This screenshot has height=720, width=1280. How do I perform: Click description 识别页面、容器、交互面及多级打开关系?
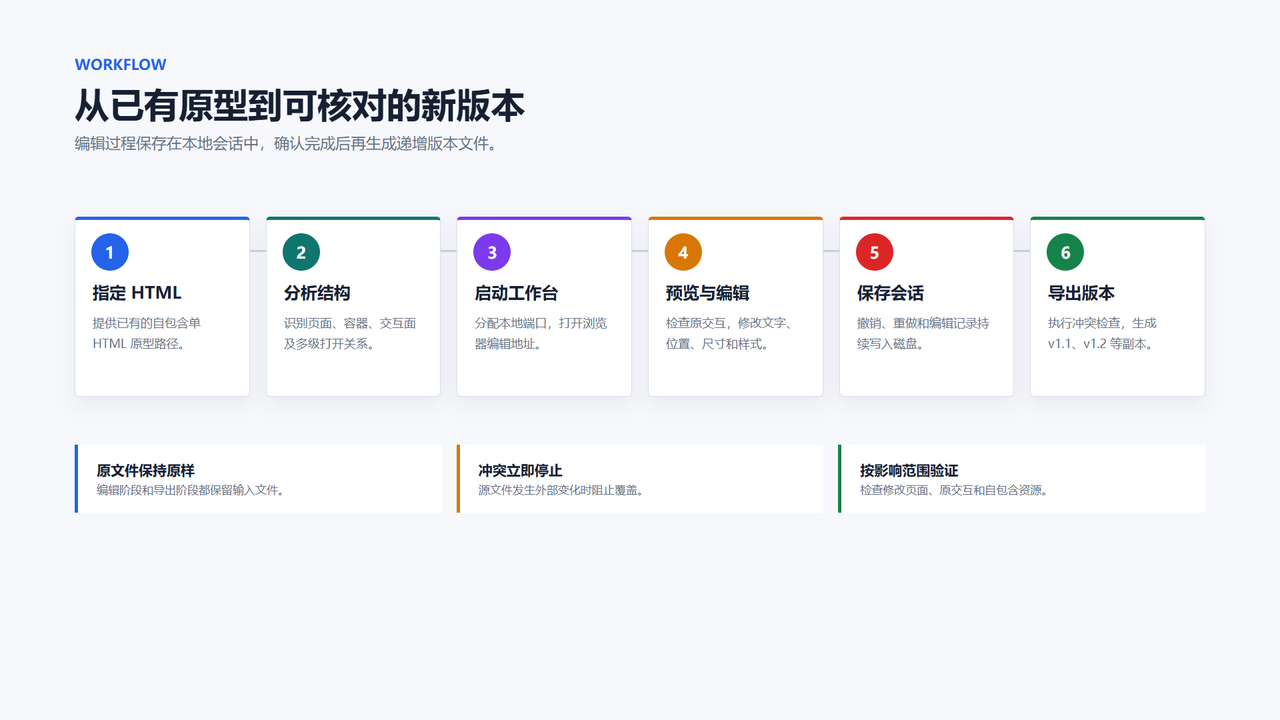pyautogui.click(x=350, y=333)
